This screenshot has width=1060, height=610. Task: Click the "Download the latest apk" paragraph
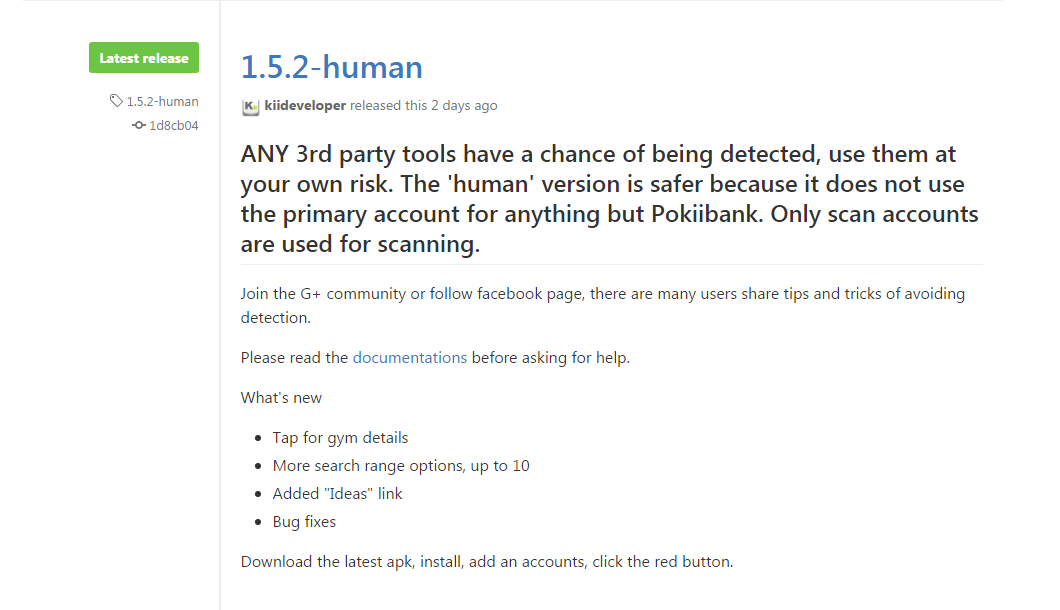click(487, 561)
